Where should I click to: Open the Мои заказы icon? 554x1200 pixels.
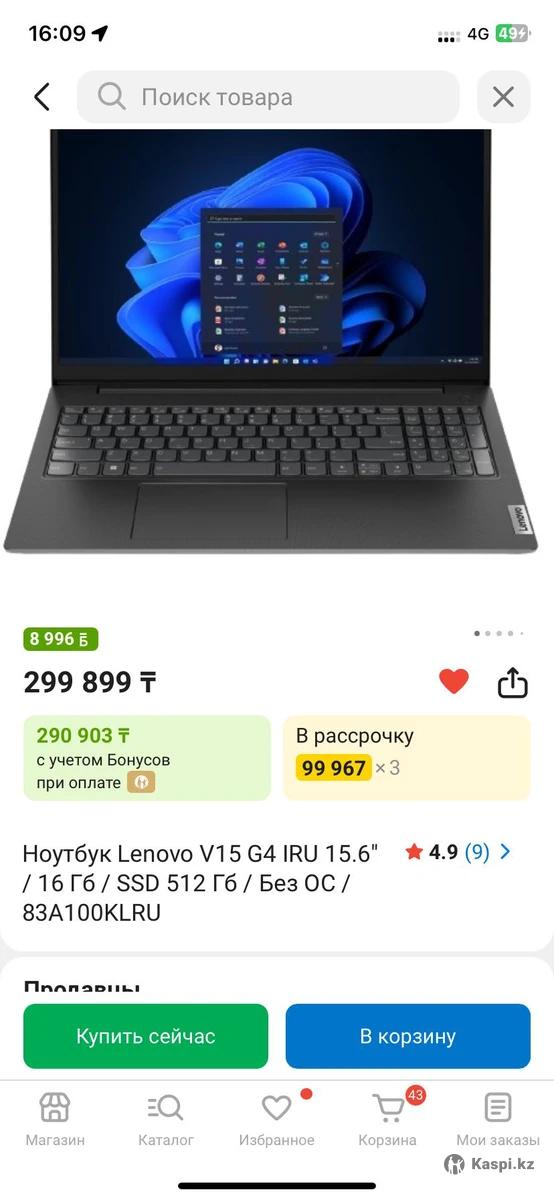(x=498, y=1119)
